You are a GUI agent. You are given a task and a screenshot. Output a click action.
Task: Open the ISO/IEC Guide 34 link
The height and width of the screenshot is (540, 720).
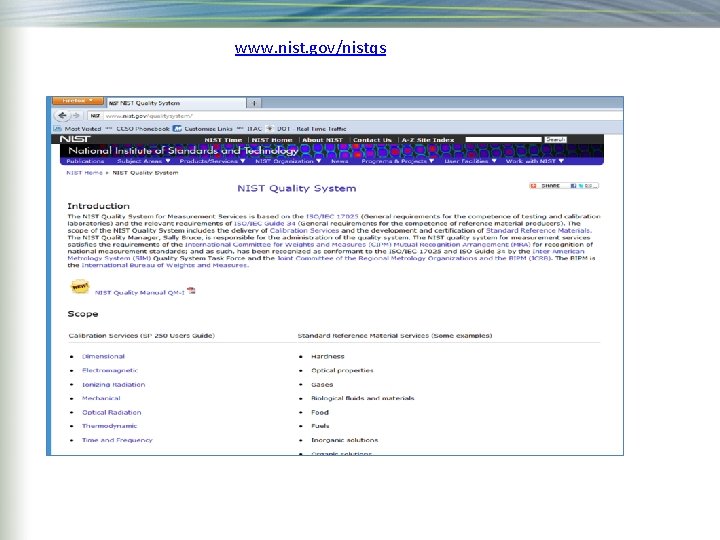pos(265,223)
